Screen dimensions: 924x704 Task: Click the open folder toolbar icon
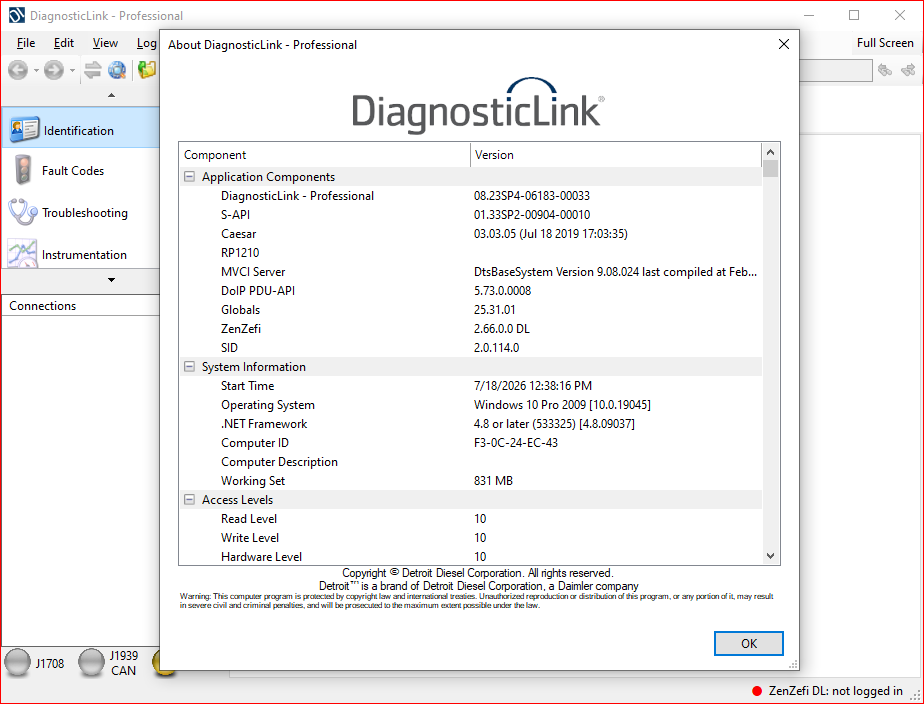(x=147, y=70)
